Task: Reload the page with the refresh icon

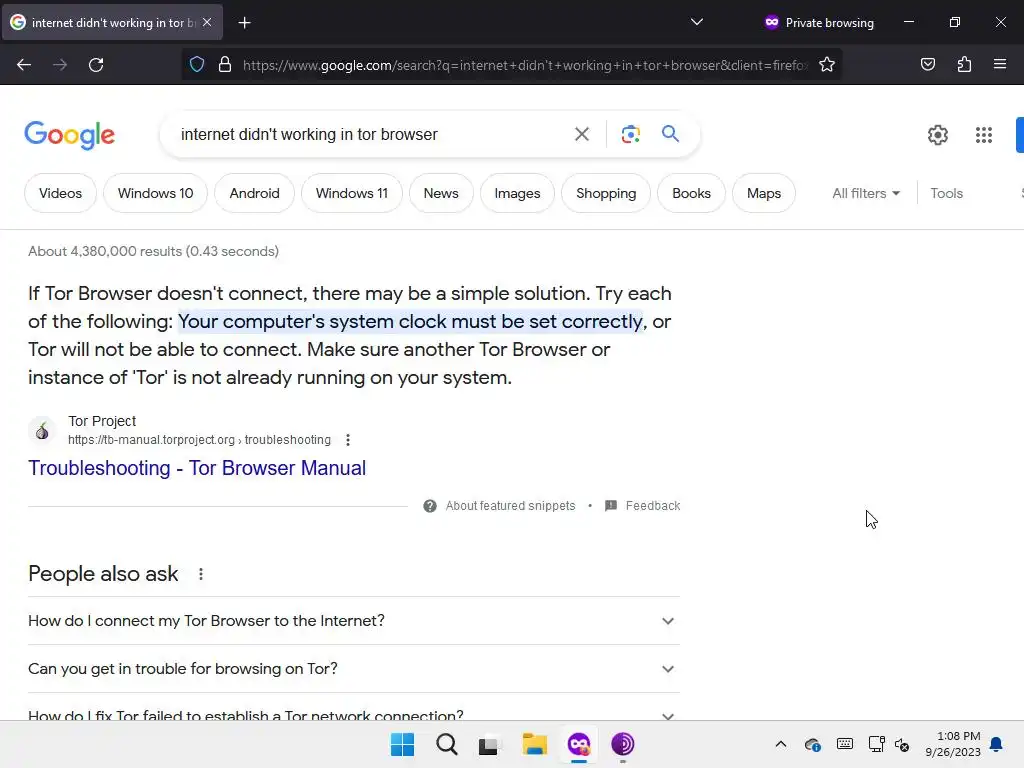Action: pos(96,65)
